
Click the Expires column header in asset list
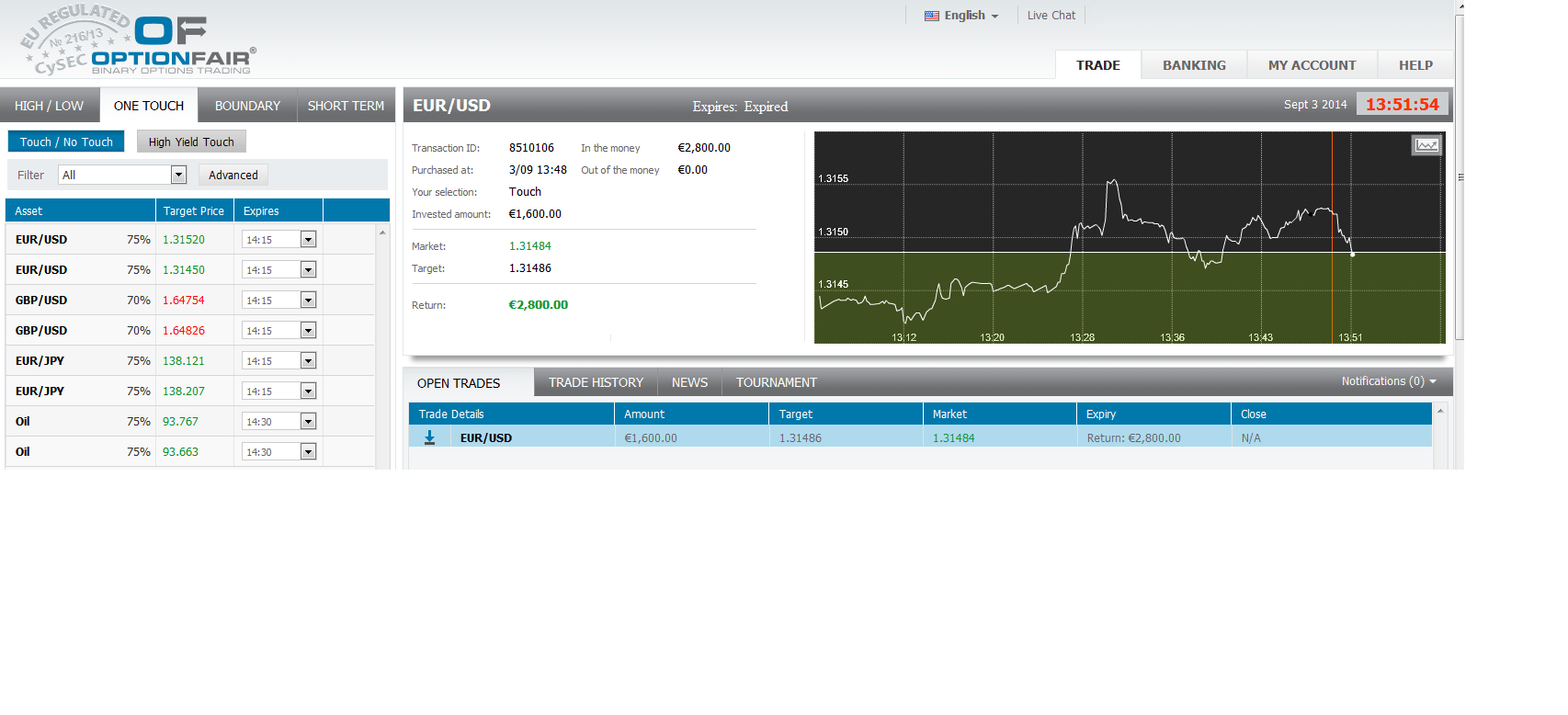(x=278, y=210)
